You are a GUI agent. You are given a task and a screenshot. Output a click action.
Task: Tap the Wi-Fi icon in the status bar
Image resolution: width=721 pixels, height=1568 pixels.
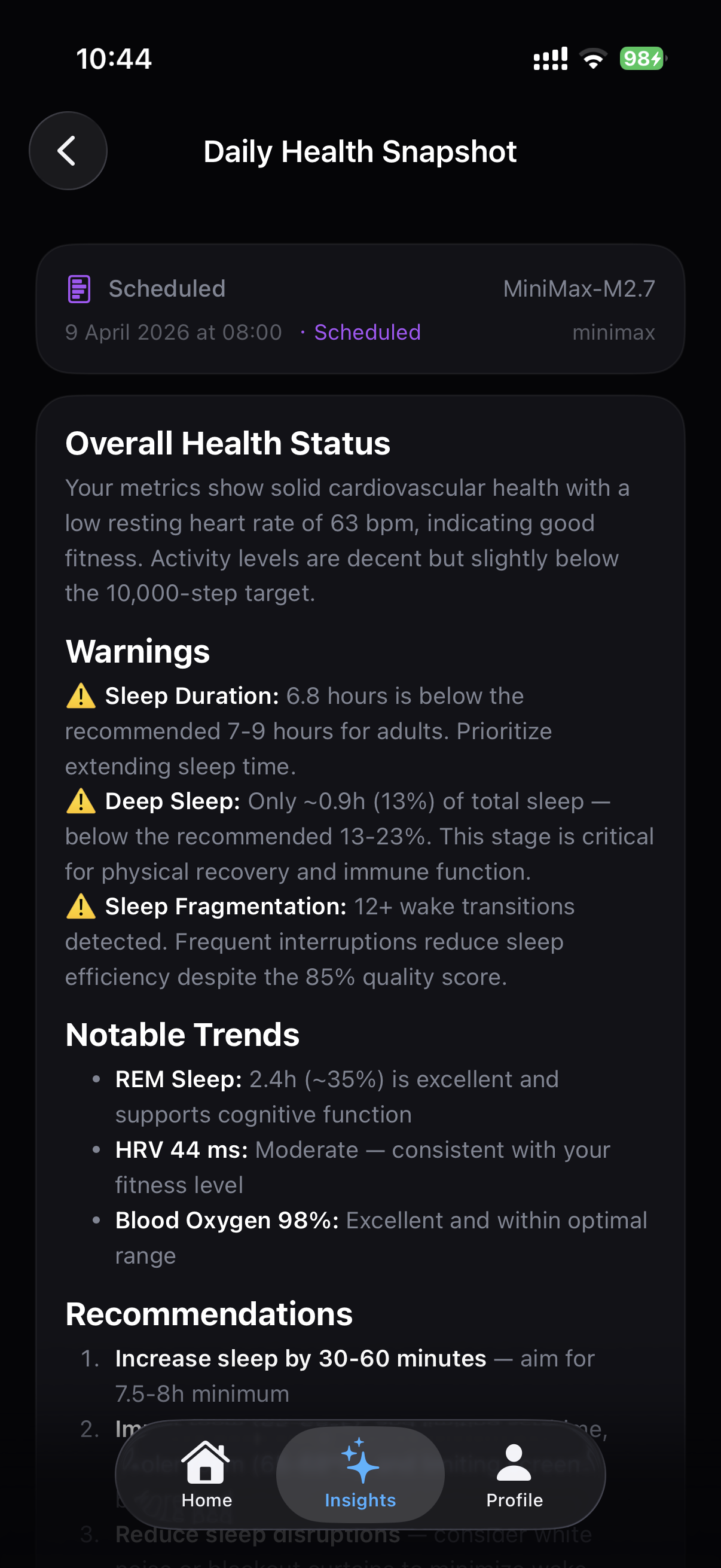[x=592, y=58]
